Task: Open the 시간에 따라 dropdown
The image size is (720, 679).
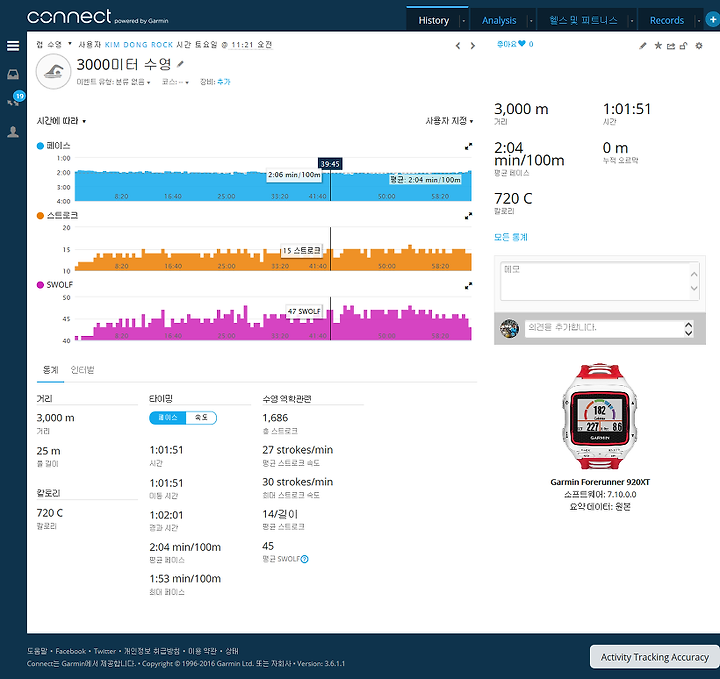Action: (62, 121)
